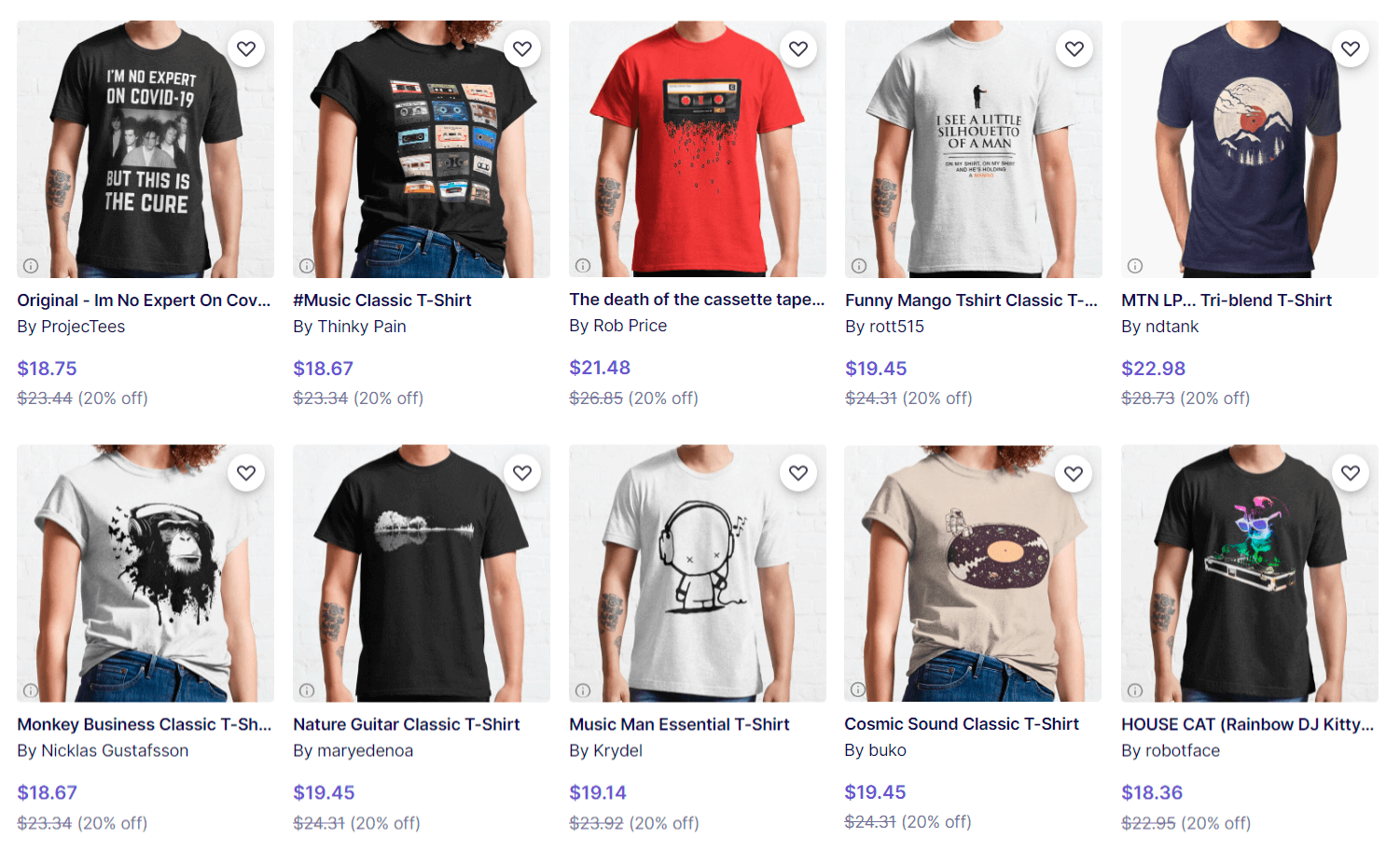Image resolution: width=1400 pixels, height=852 pixels.
Task: Favorite the HOUSE CAT Rainbow DJ Kitty shirt
Action: point(1351,473)
